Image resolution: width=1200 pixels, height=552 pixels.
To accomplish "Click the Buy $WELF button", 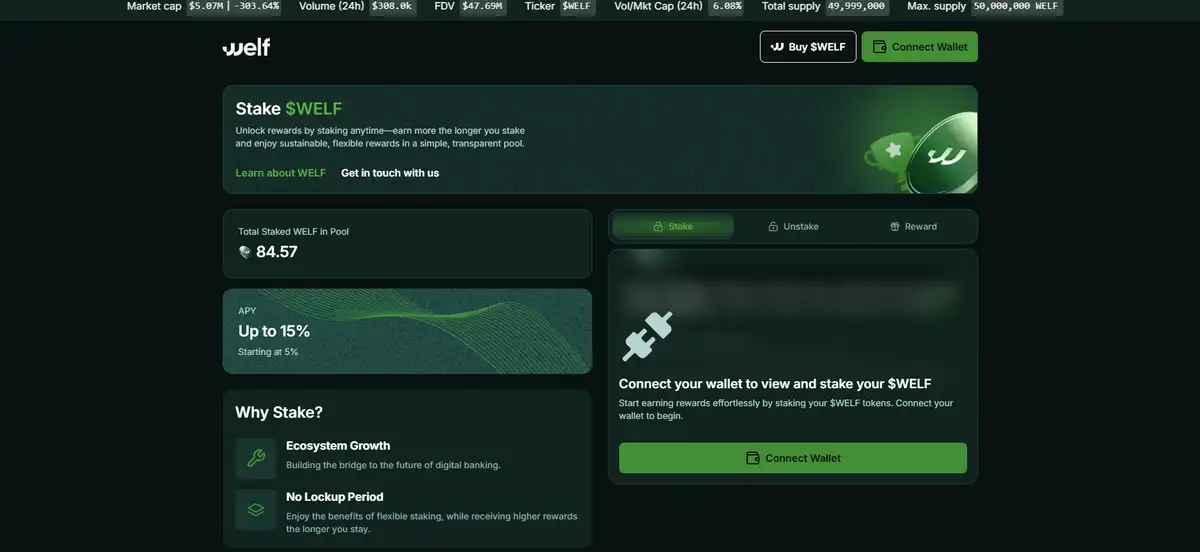I will [x=808, y=47].
